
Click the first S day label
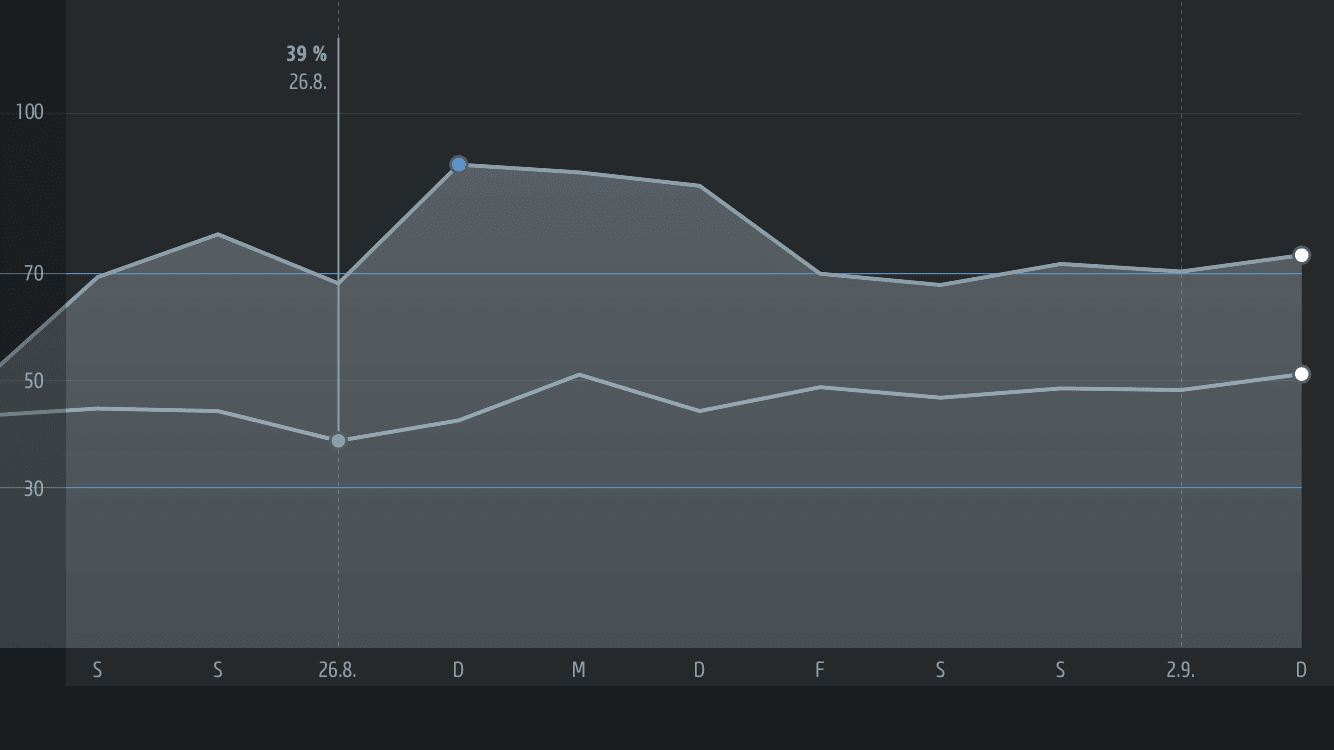[97, 670]
